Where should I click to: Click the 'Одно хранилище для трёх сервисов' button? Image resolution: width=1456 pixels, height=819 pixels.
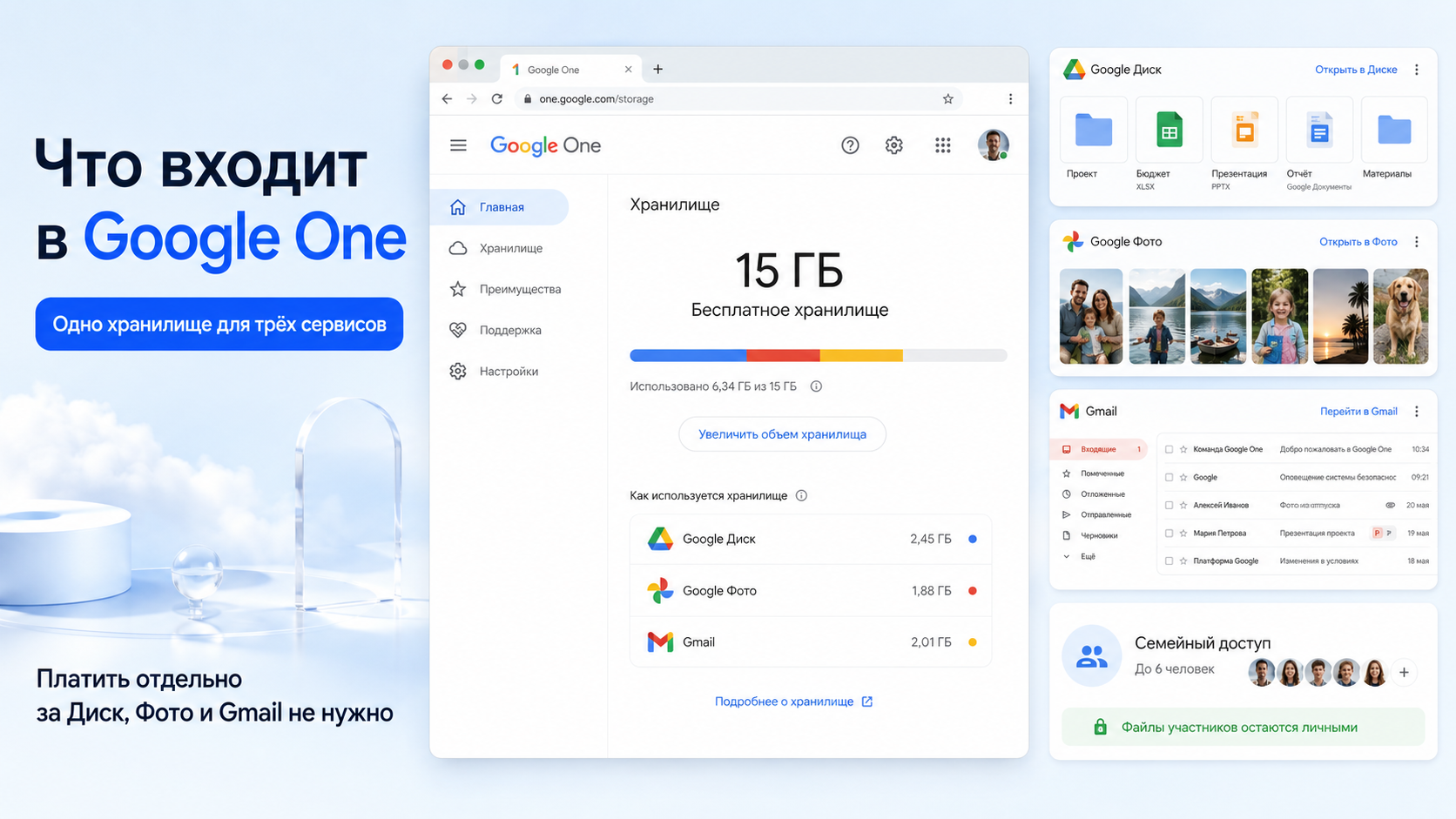point(219,325)
